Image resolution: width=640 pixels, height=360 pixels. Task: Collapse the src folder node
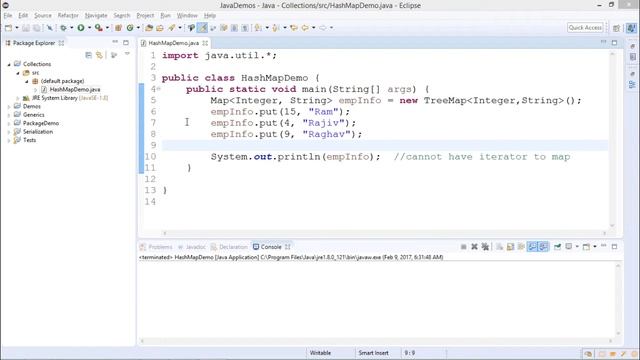click(18, 73)
